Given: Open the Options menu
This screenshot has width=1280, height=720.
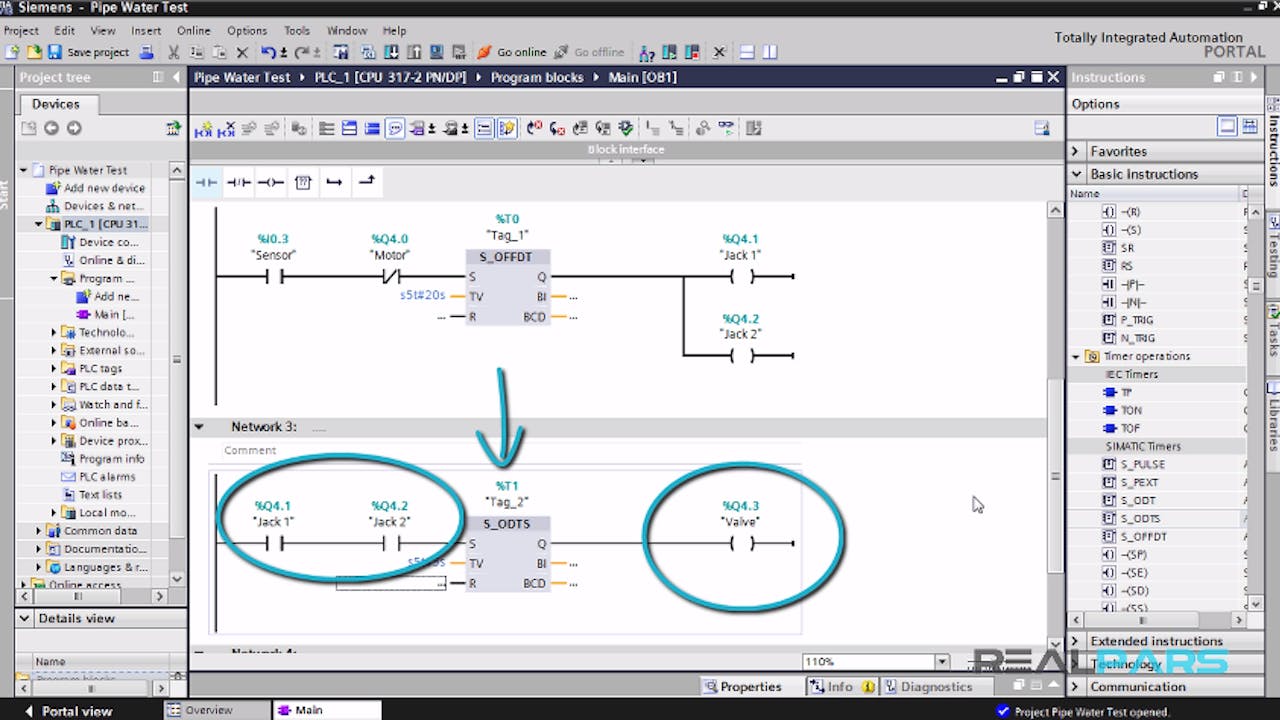Looking at the screenshot, I should tap(247, 31).
